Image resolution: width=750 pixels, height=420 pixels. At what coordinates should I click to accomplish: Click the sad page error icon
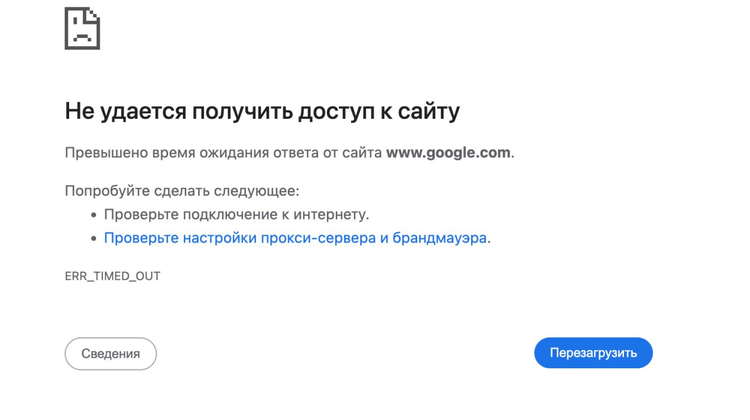(x=82, y=28)
